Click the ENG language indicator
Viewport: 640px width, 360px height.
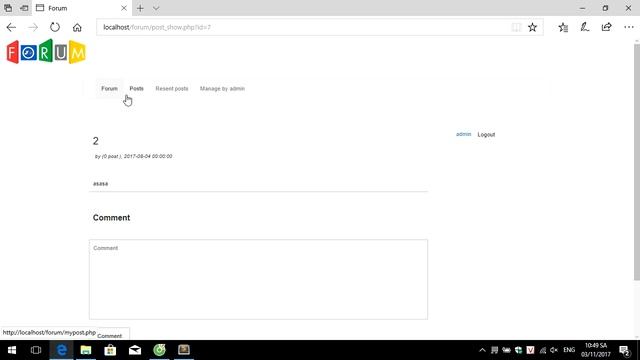coord(569,350)
